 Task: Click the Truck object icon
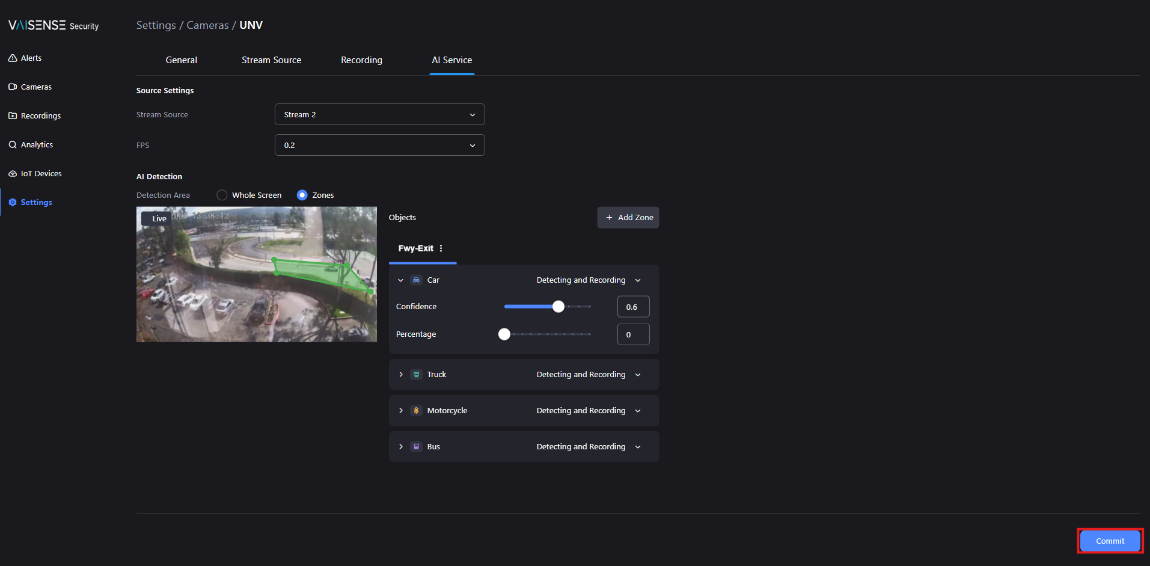[x=416, y=375]
